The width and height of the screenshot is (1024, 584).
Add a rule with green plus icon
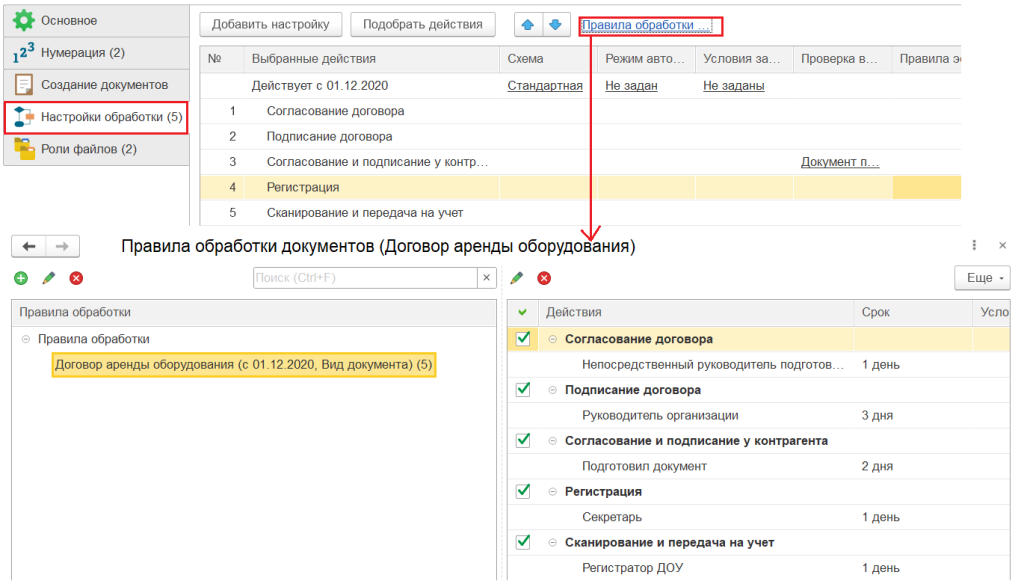click(21, 278)
